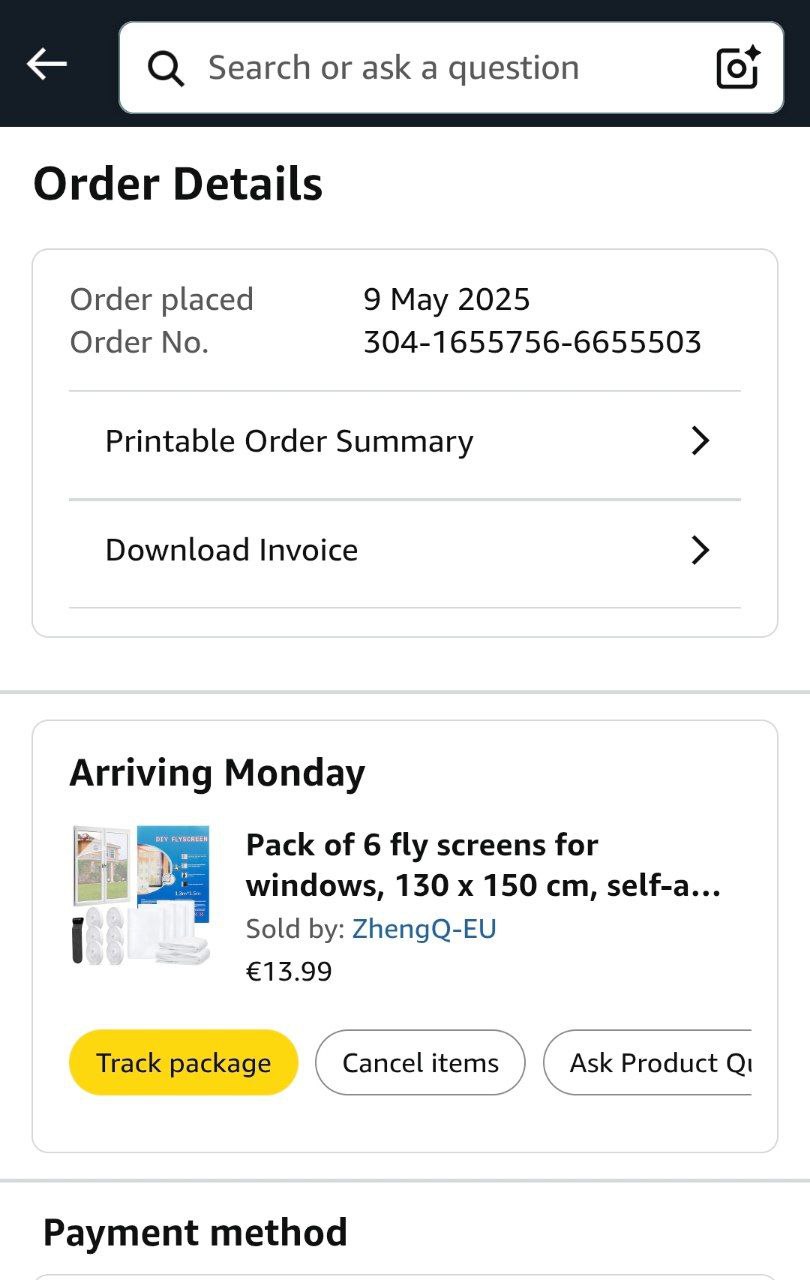The width and height of the screenshot is (810, 1280).
Task: Open the camera lens visual search
Action: click(739, 68)
